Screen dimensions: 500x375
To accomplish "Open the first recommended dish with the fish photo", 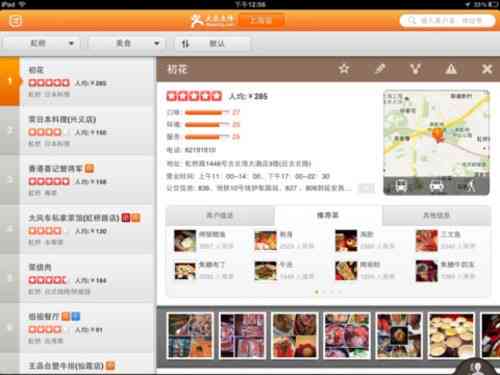I will [185, 240].
